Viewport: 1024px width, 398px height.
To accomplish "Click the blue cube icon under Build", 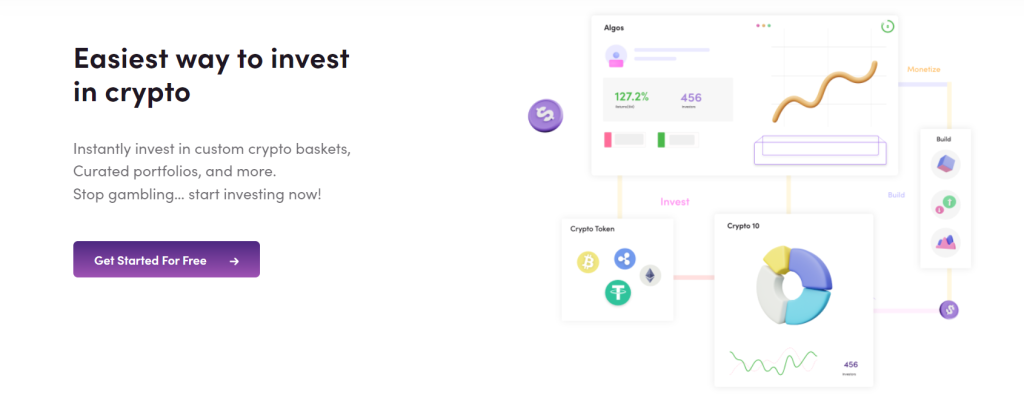I will pos(945,164).
